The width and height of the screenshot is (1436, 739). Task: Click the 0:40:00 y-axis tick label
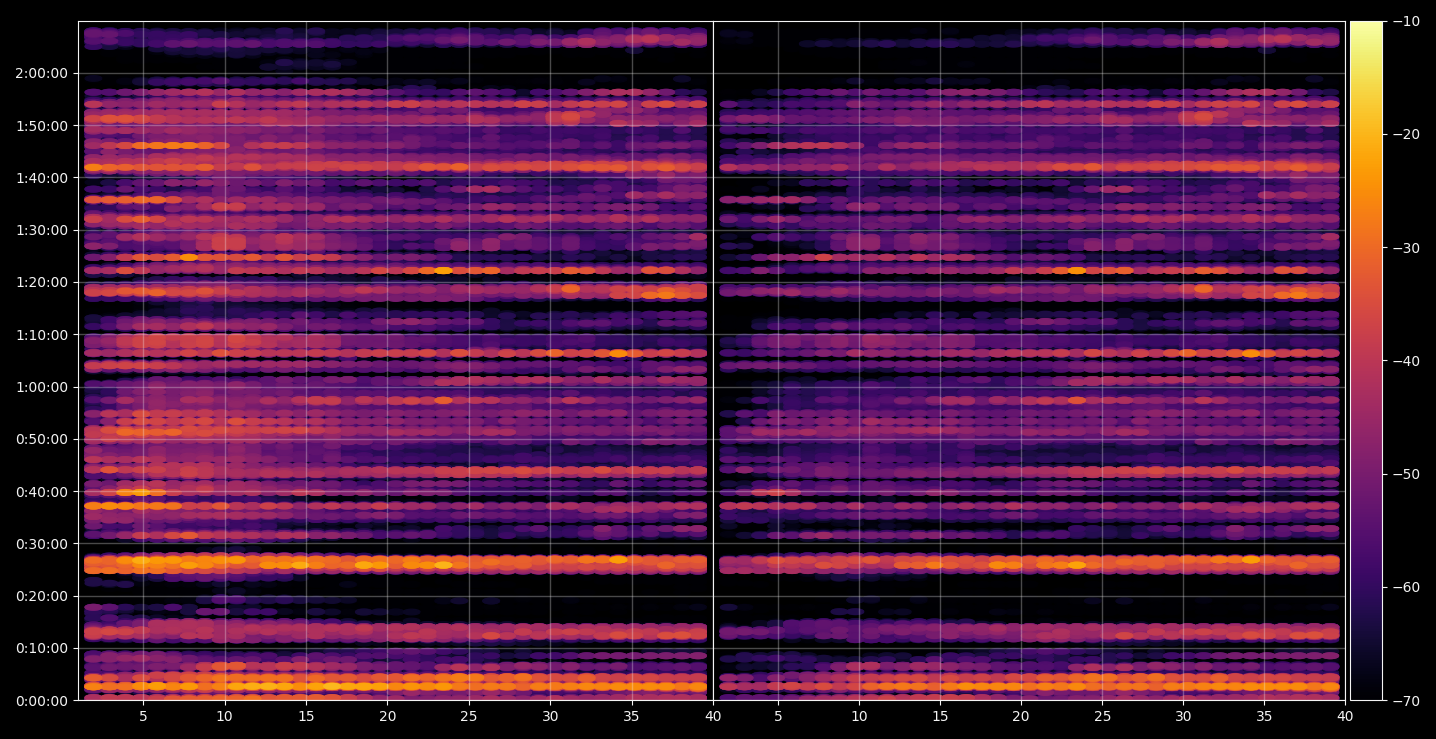click(x=42, y=492)
